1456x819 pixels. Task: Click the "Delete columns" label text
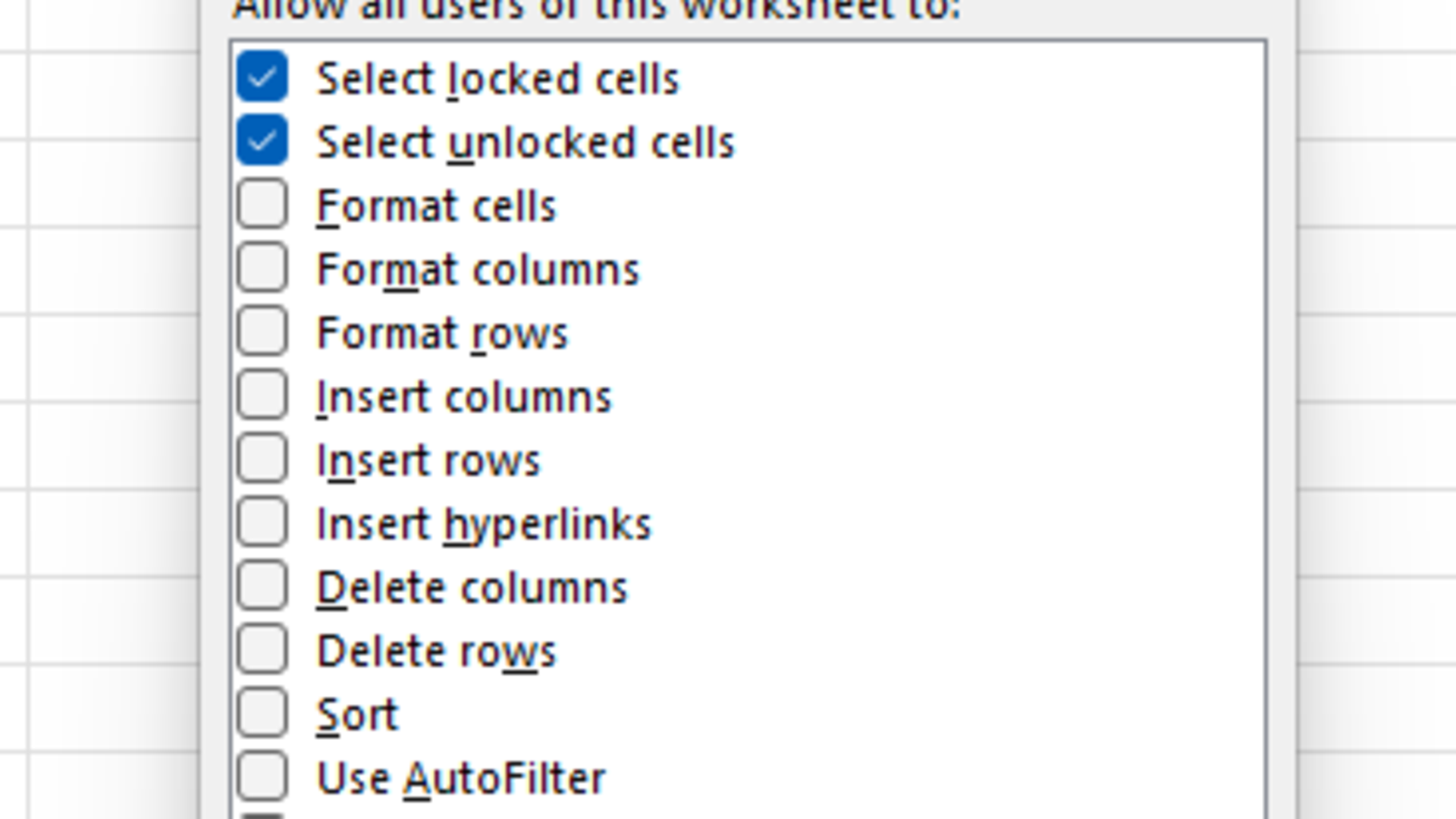pos(472,588)
